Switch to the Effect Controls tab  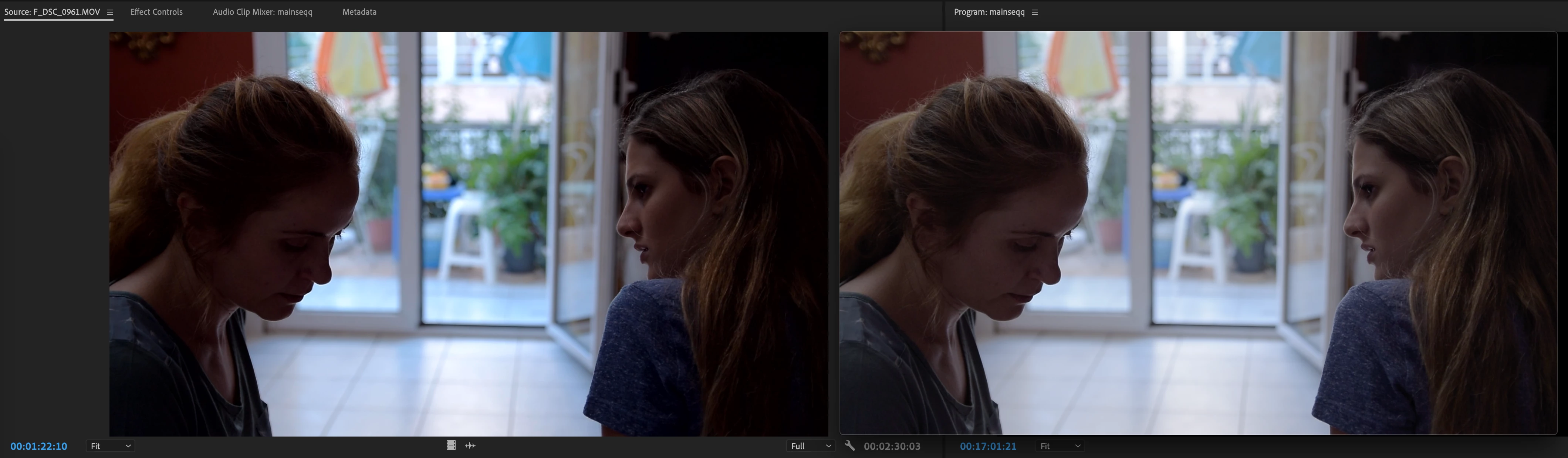(x=156, y=12)
